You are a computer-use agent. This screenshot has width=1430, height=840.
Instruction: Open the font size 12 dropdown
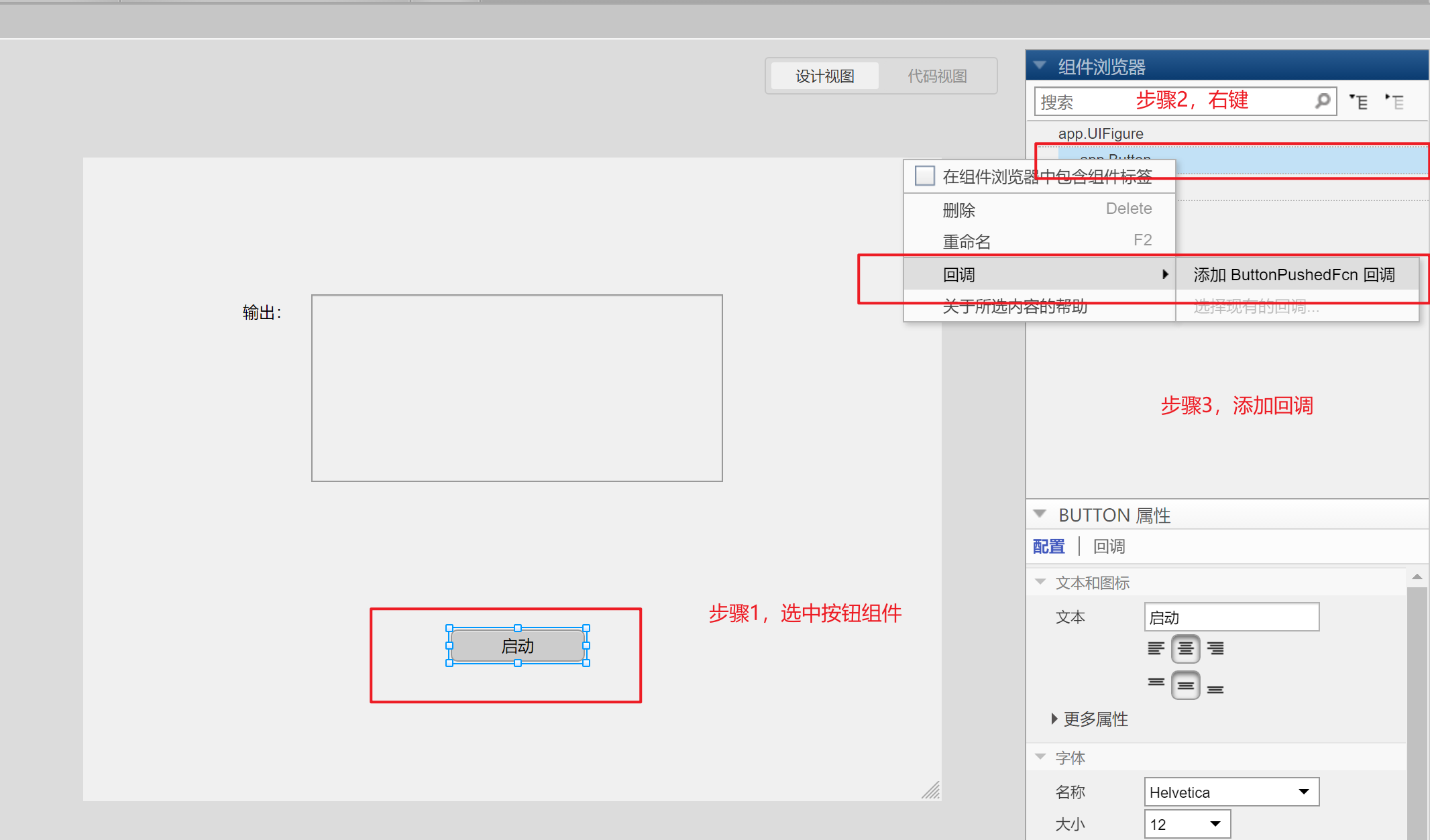pyautogui.click(x=1215, y=823)
